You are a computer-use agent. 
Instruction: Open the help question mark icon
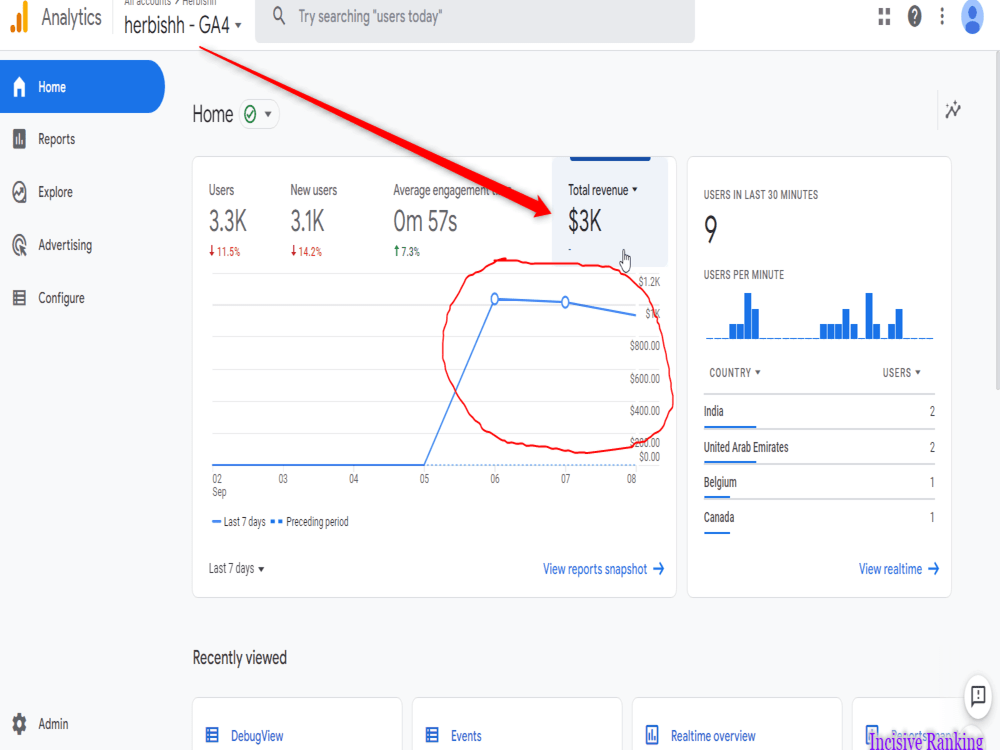point(915,17)
